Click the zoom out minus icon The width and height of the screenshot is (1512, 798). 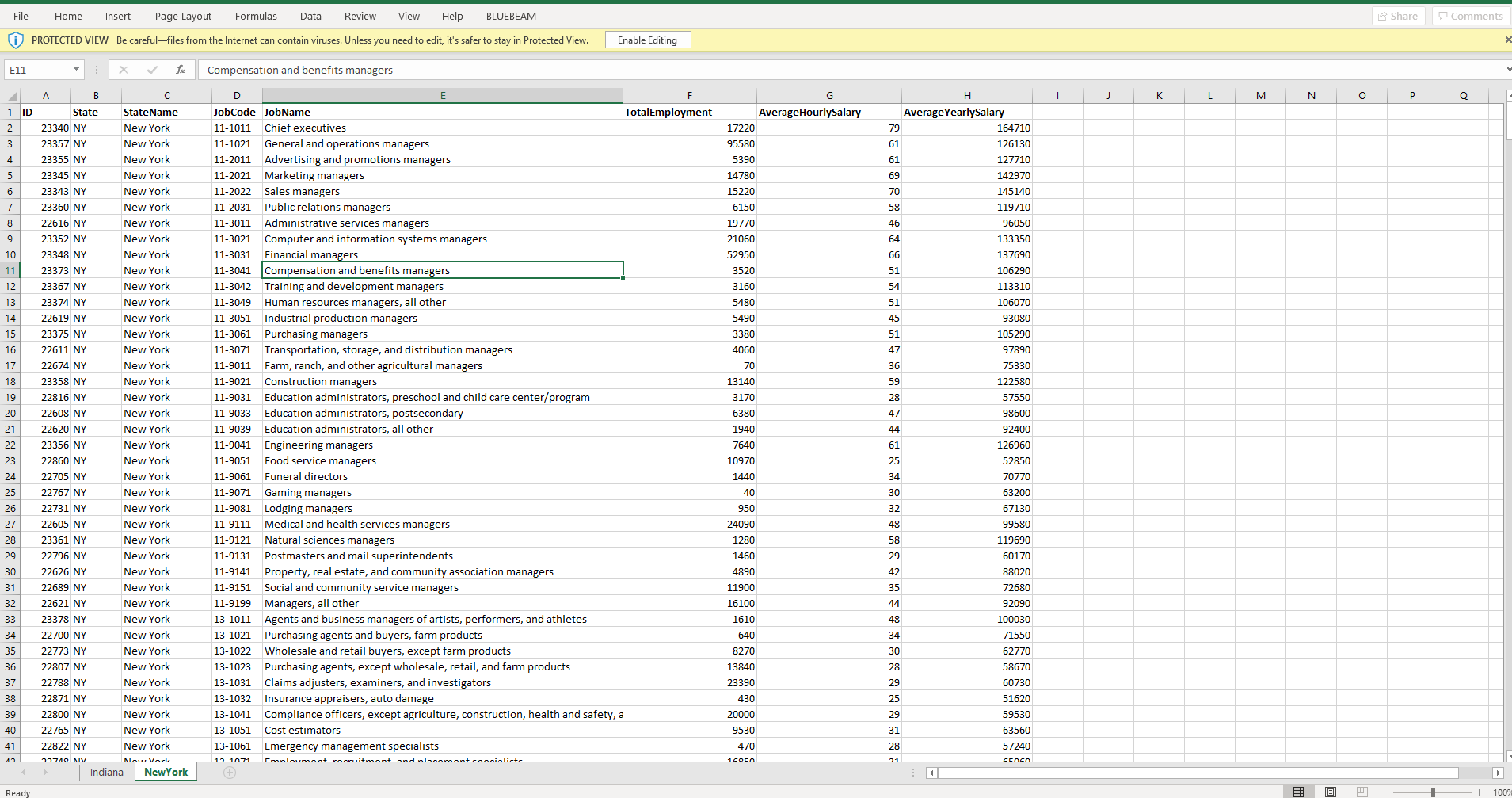(x=1386, y=792)
